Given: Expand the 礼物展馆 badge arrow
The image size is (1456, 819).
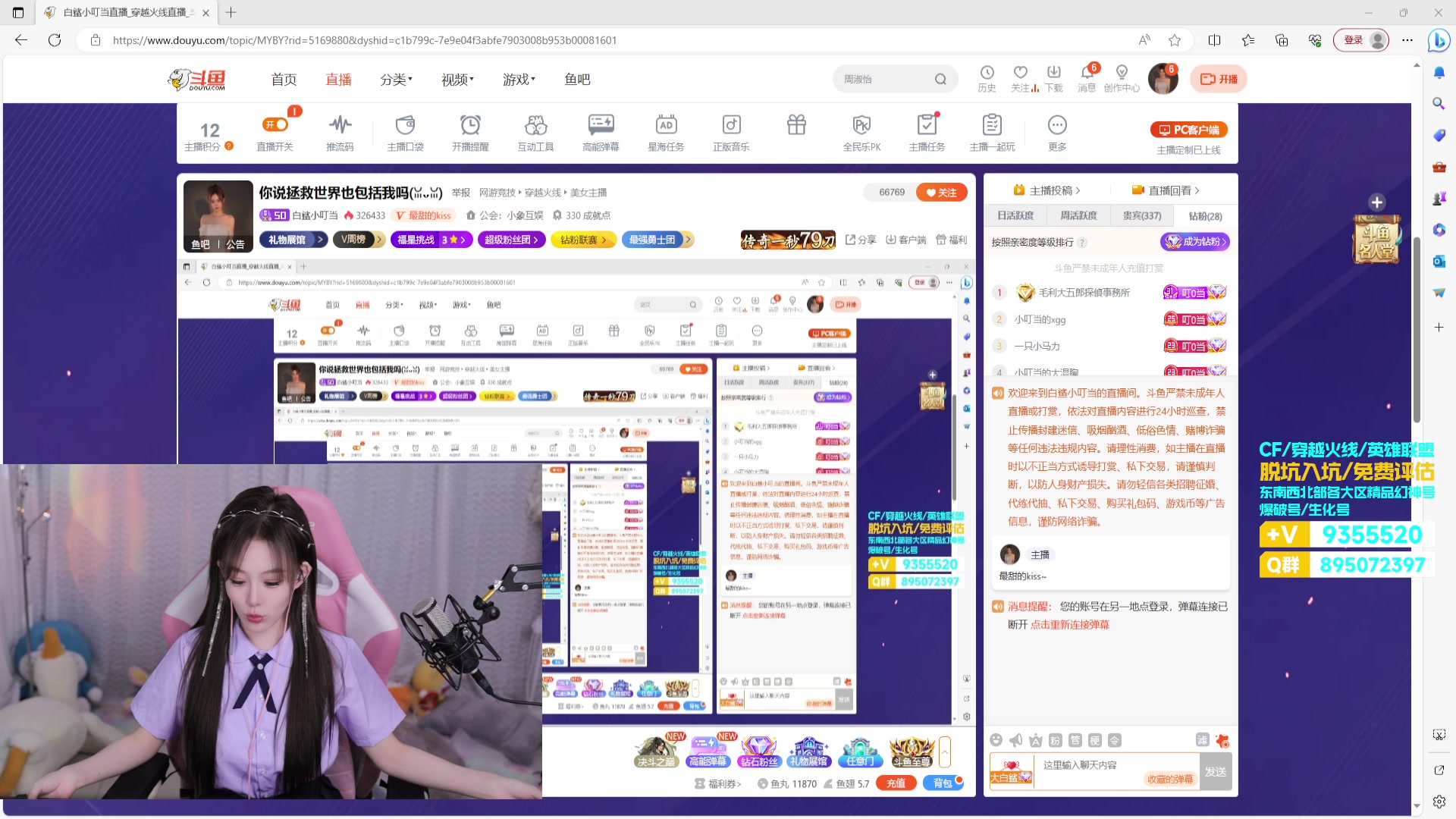Looking at the screenshot, I should 321,240.
